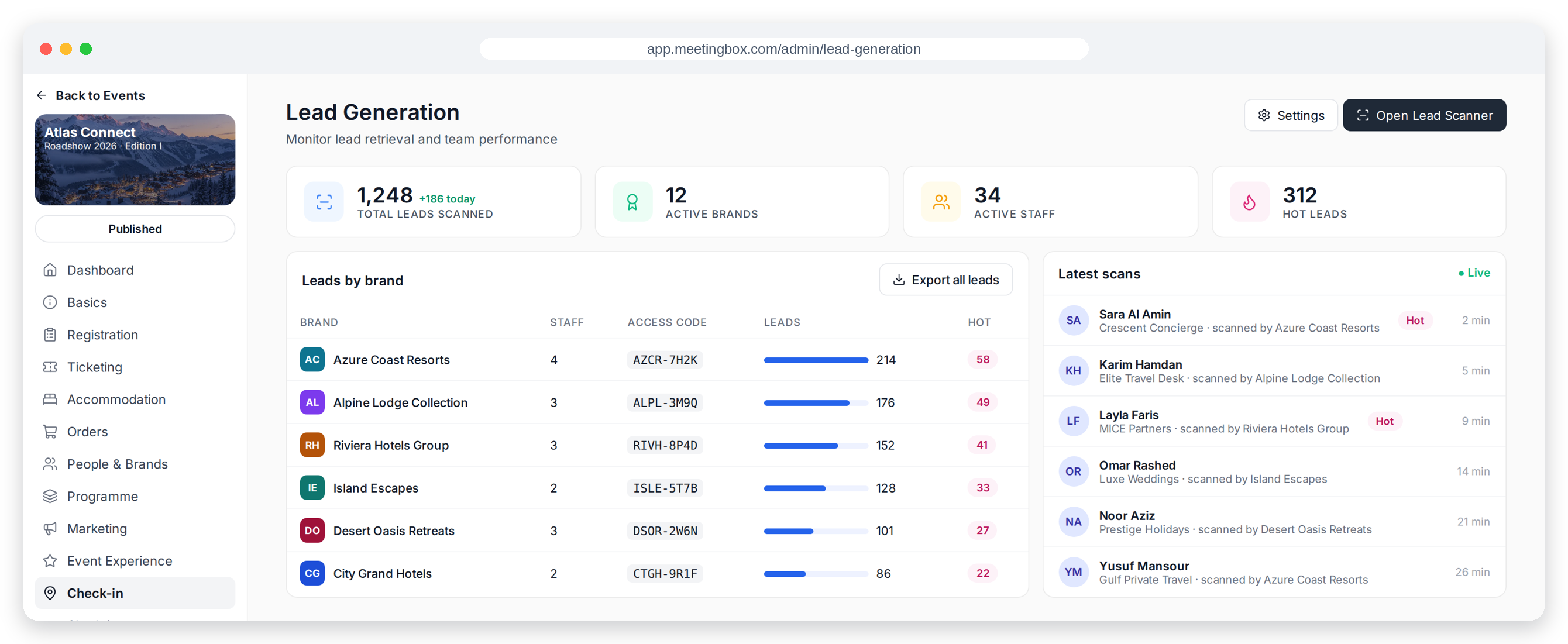Select the Alpine Lodge Collection brand name
1568x644 pixels.
coord(400,402)
